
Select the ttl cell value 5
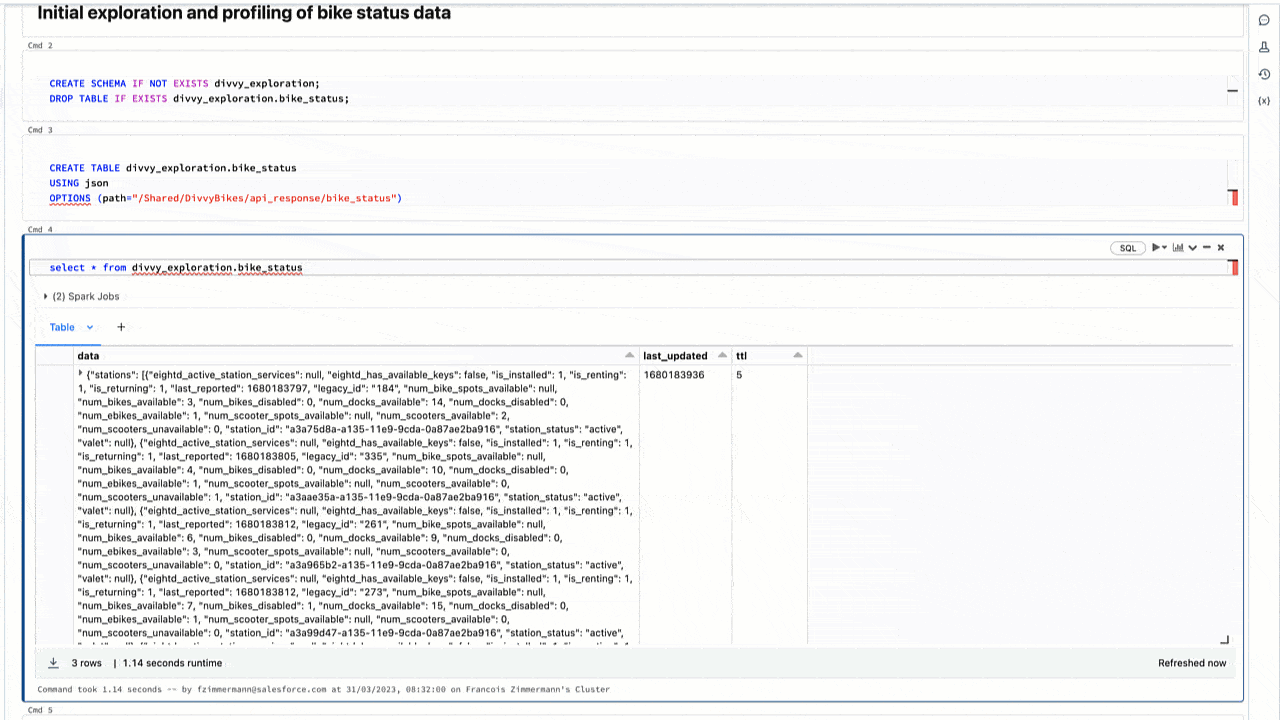(739, 375)
